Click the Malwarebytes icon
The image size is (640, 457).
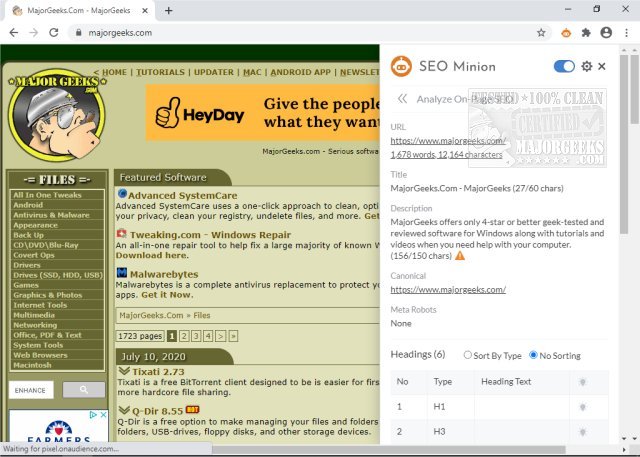[122, 273]
